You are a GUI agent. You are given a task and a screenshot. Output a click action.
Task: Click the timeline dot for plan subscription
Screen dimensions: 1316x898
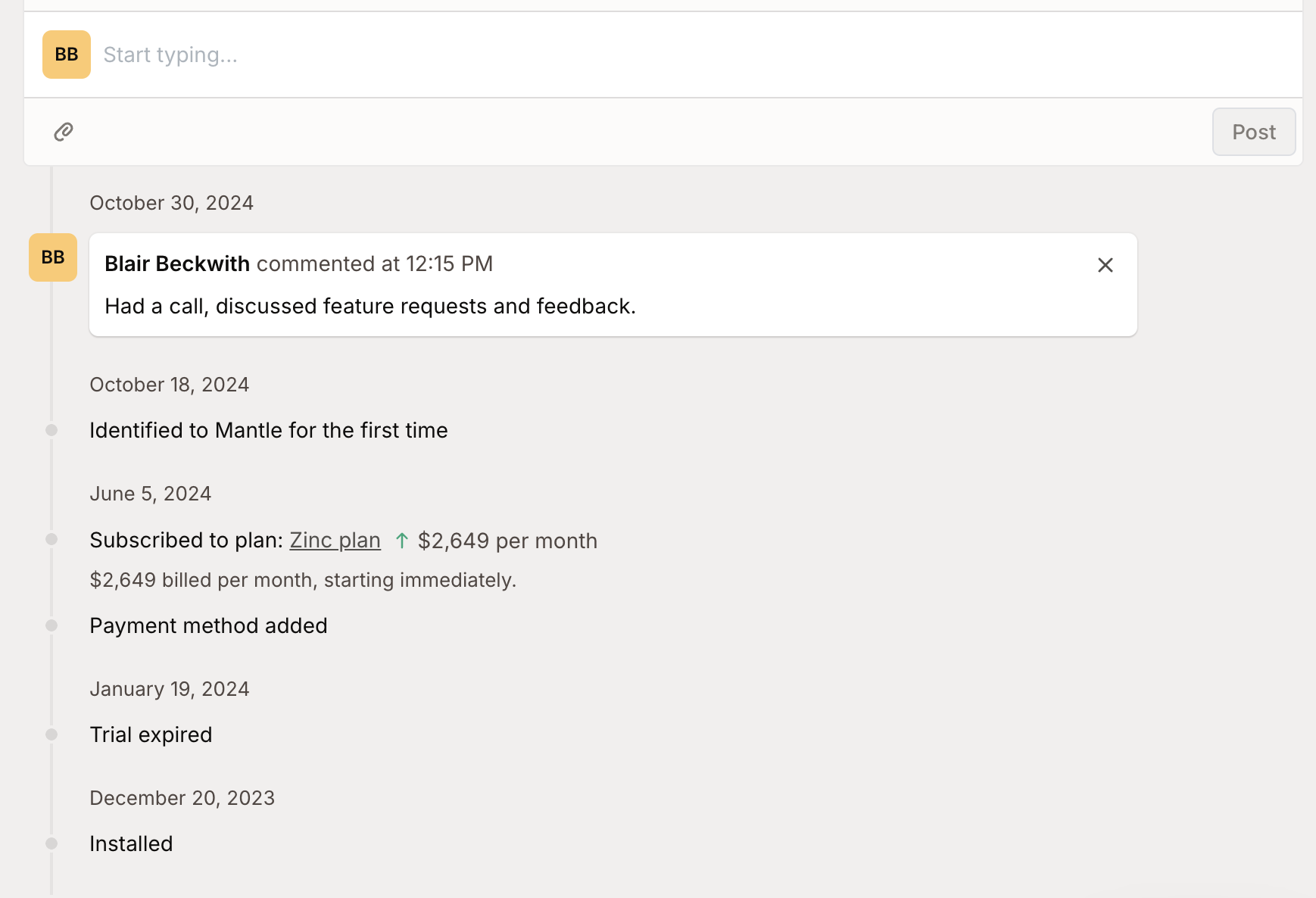click(x=51, y=539)
